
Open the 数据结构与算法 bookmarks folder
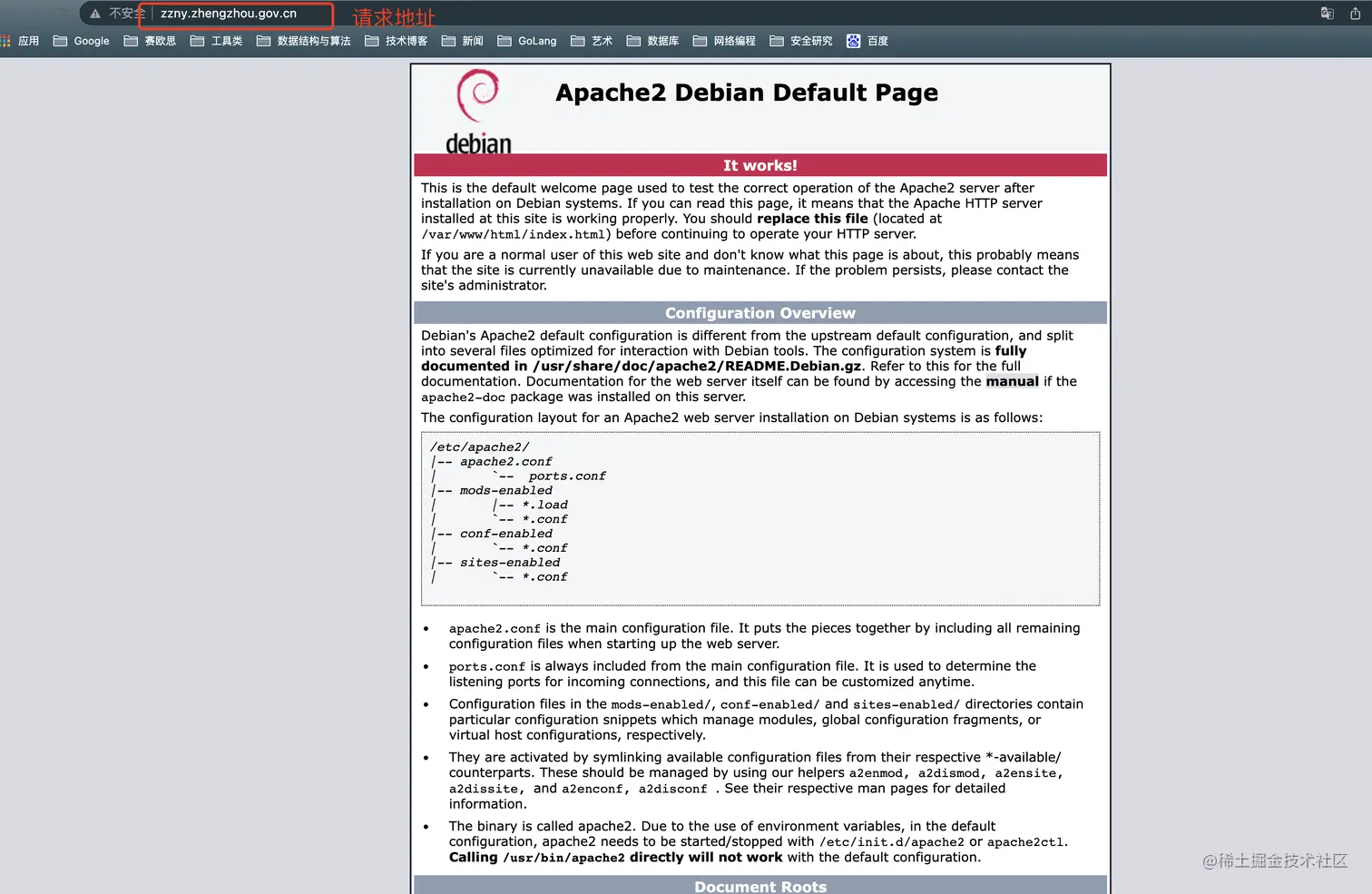coord(303,41)
